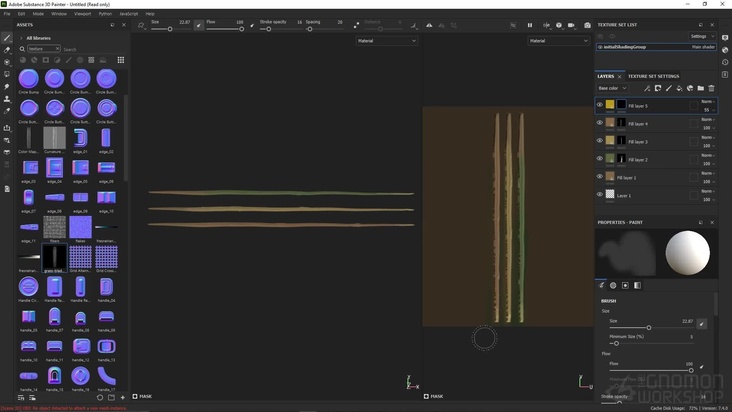Image resolution: width=732 pixels, height=412 pixels.
Task: Hide Fill layer 2
Action: click(600, 159)
